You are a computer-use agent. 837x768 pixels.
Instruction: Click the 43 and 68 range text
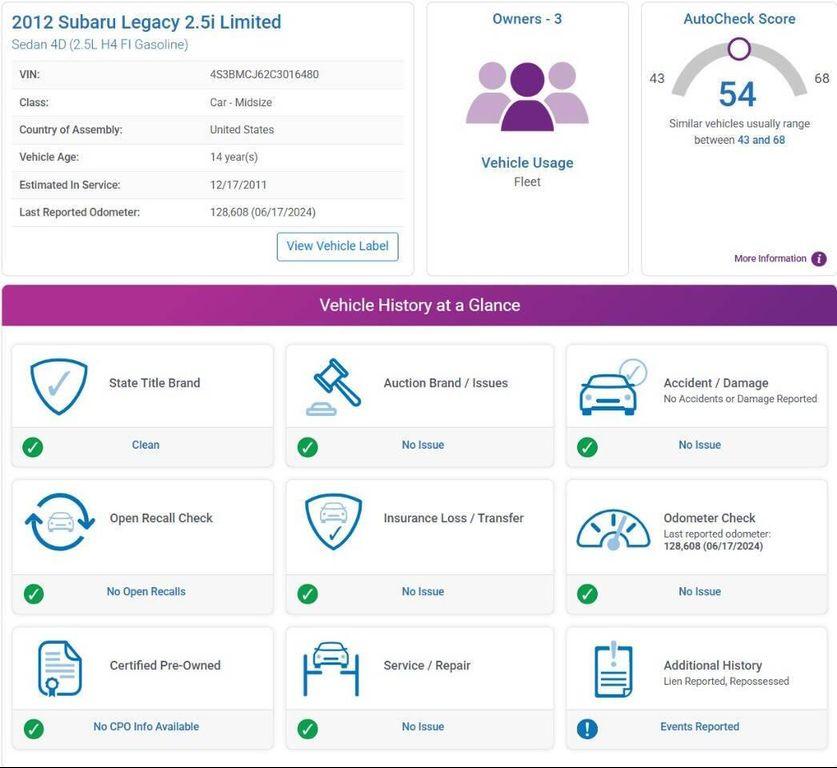pos(761,140)
